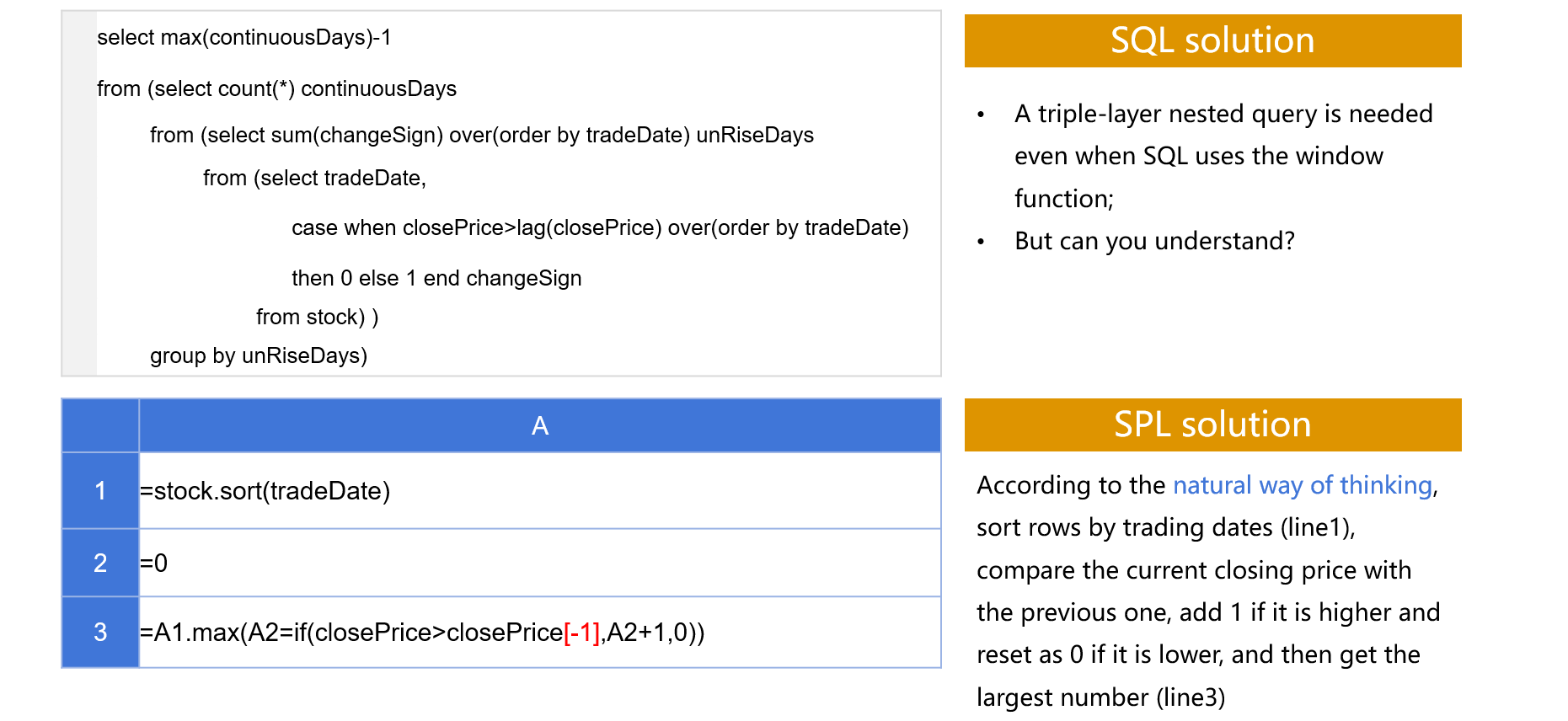Screen dimensions: 1568x721
Task: Click the 'A triple-layer nested query' bullet text
Action: pyautogui.click(x=1223, y=115)
